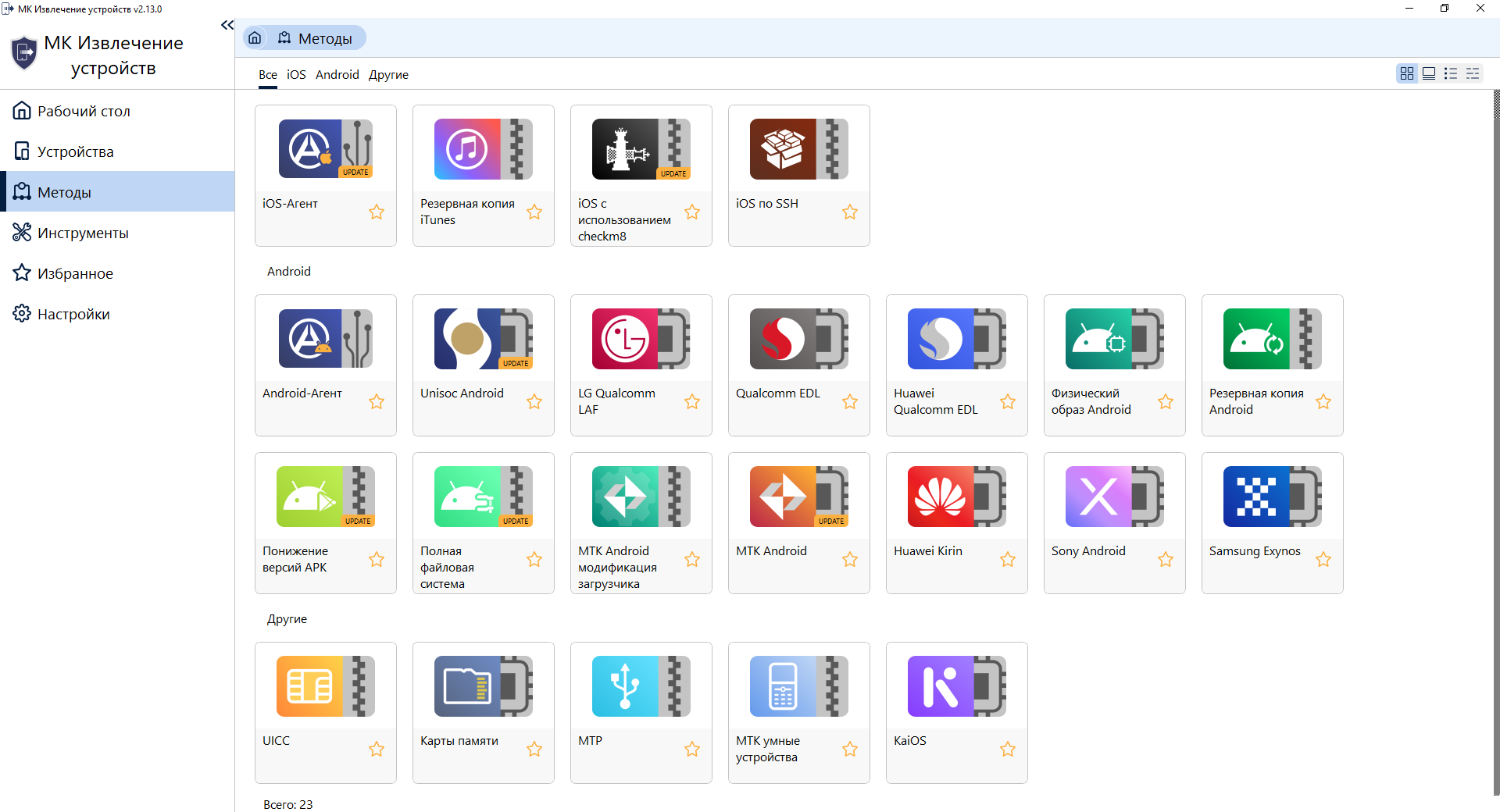
Task: Go to home via breadcrumb house icon
Action: [255, 37]
